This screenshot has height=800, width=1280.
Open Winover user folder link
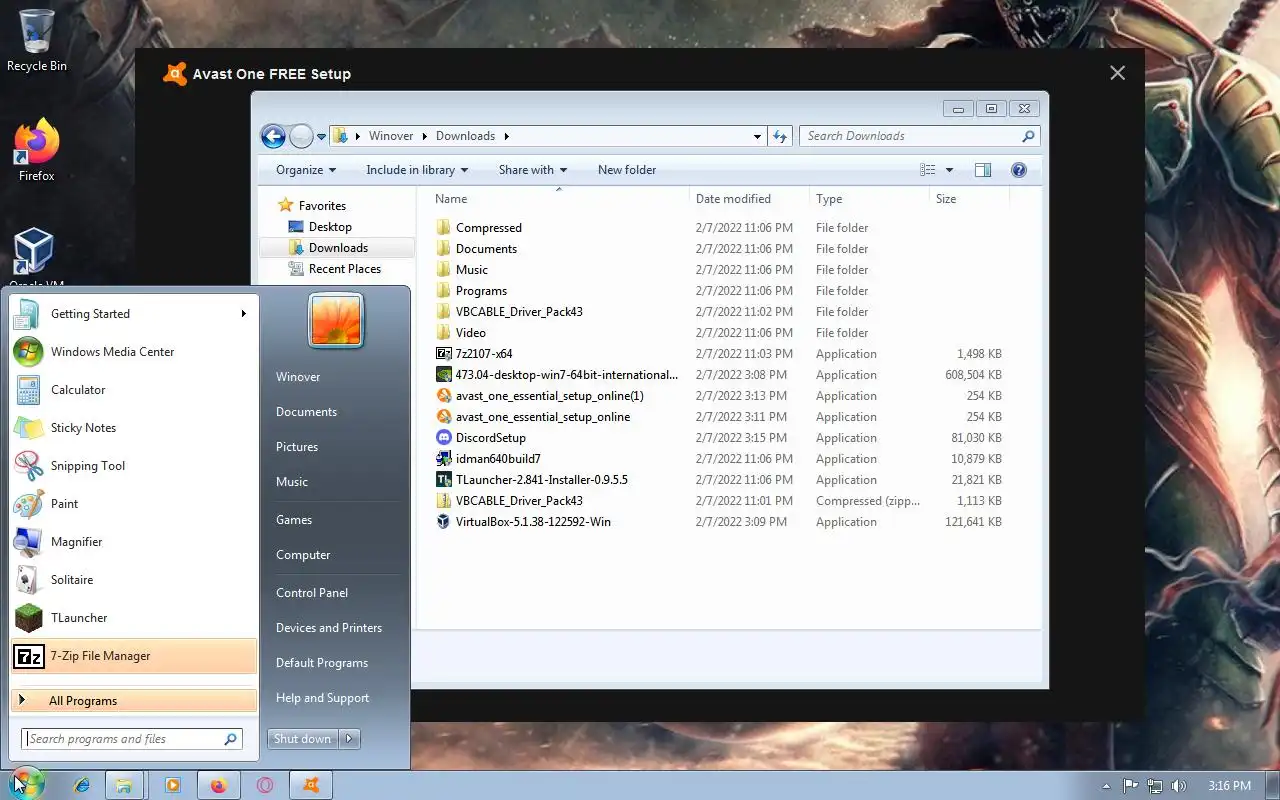[x=298, y=377]
